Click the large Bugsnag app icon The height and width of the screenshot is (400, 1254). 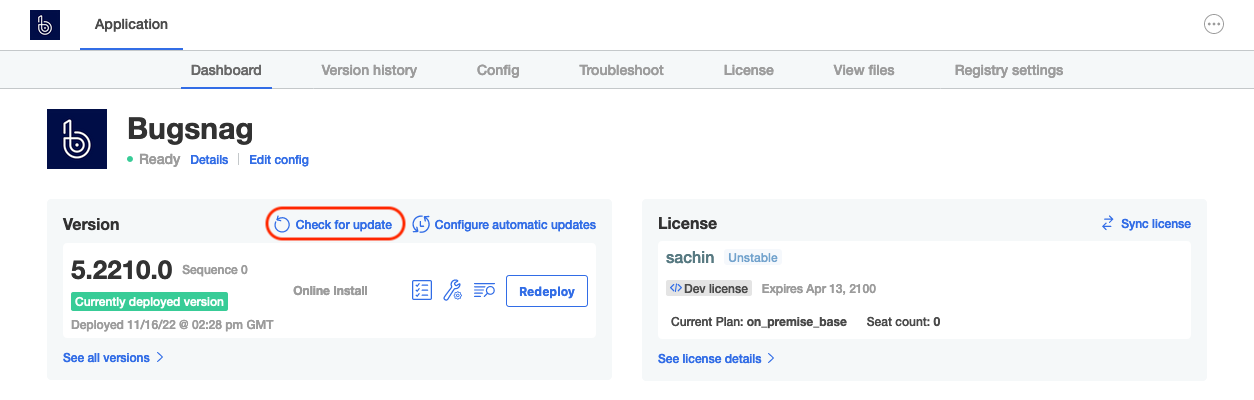tap(78, 139)
